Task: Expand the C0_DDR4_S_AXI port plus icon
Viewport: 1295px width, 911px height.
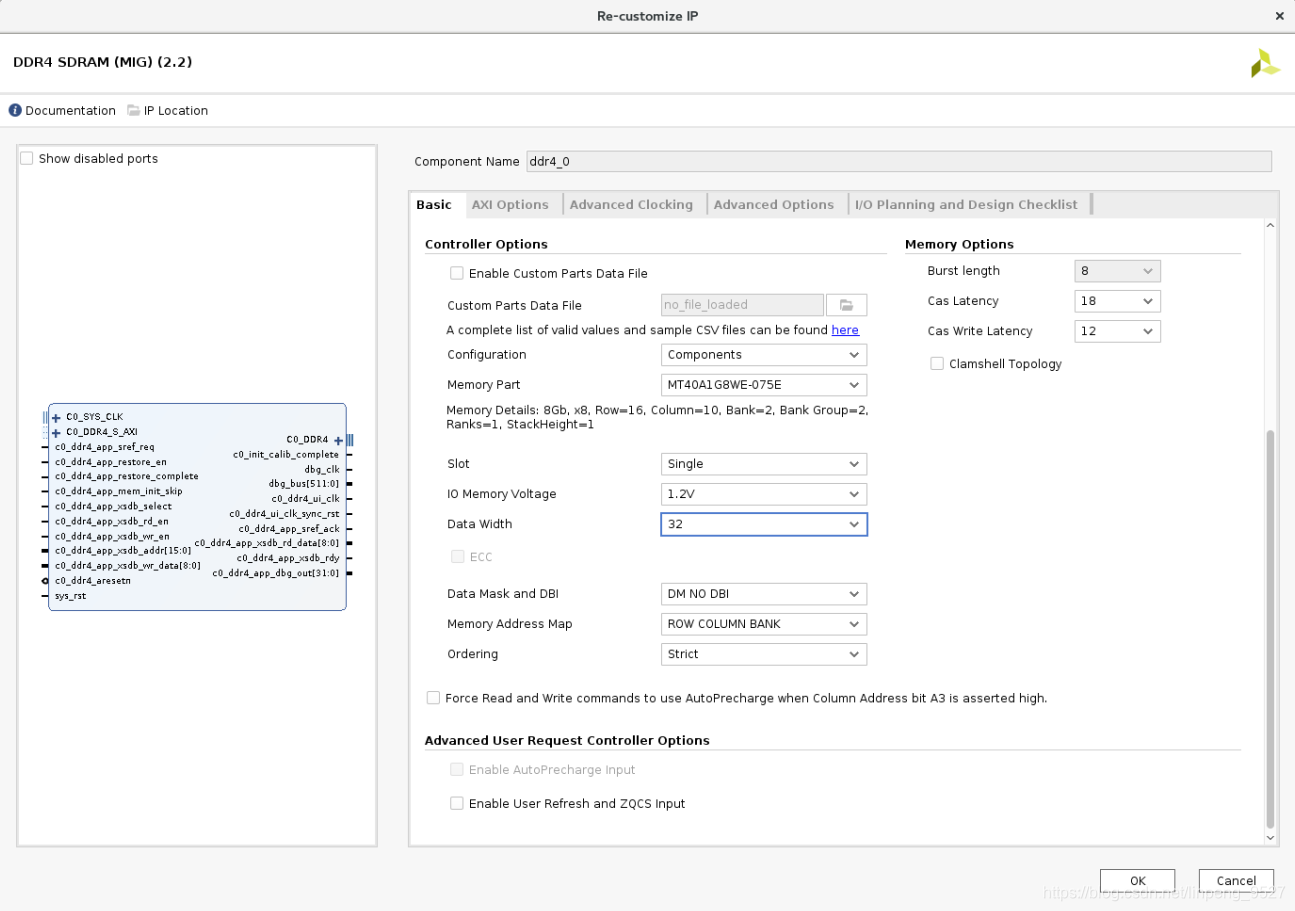Action: pos(56,433)
